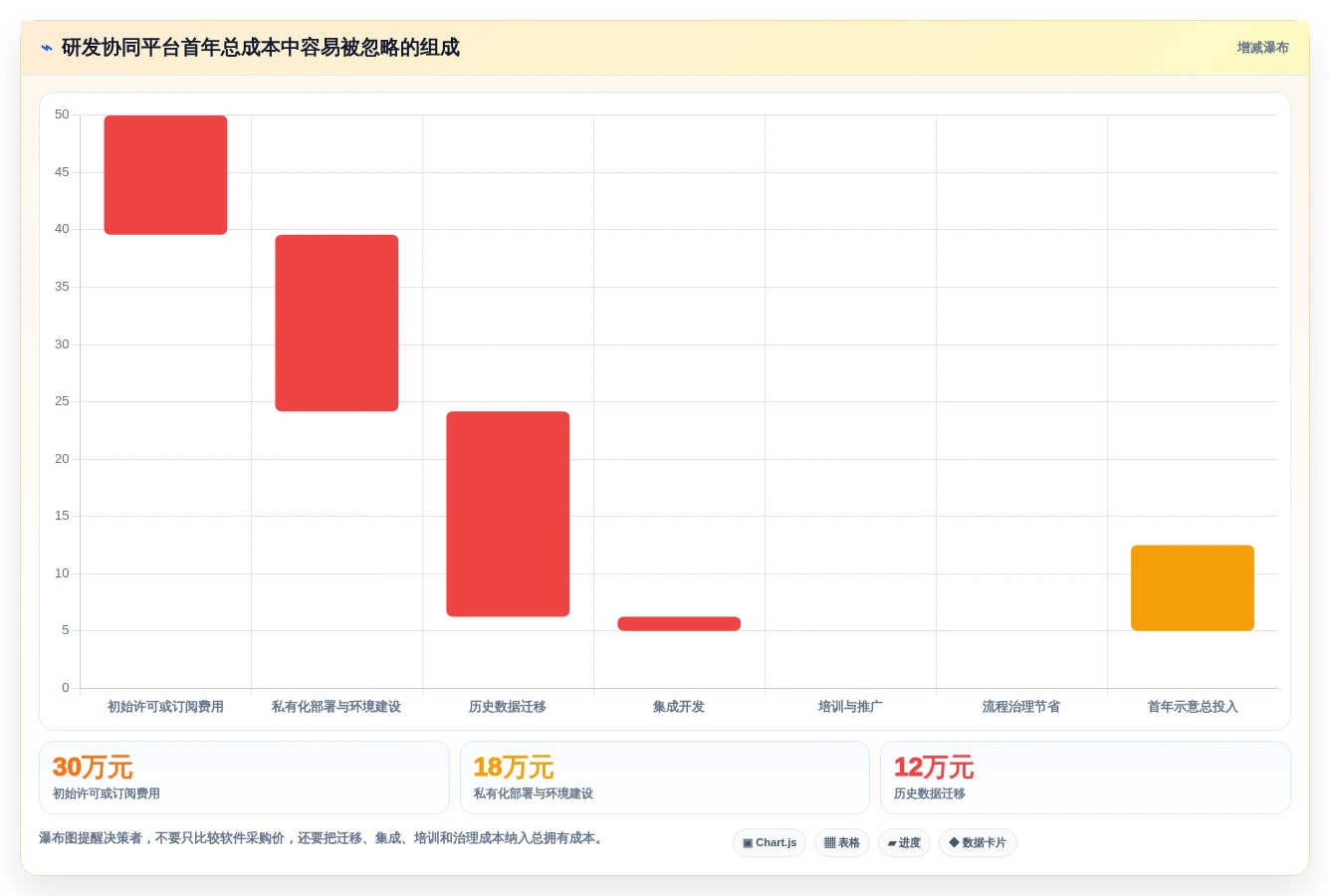Screen dimensions: 1330x896
Task: Click the footnote text starting 瀑布图提醒决策者
Action: pos(323,838)
